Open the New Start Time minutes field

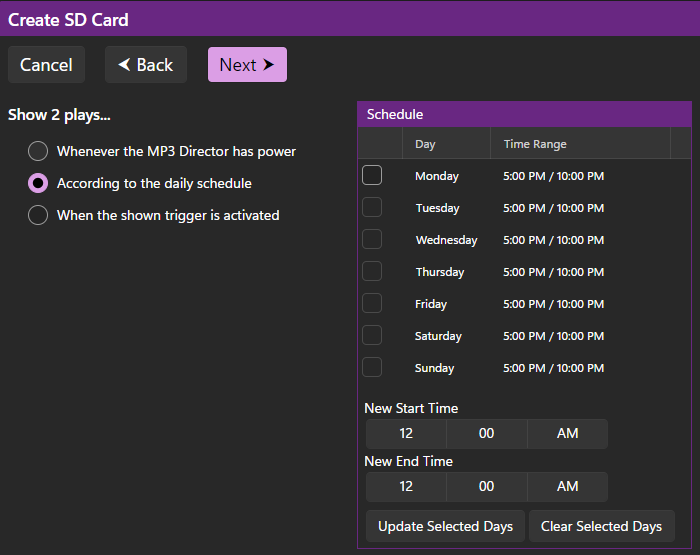[x=486, y=434]
